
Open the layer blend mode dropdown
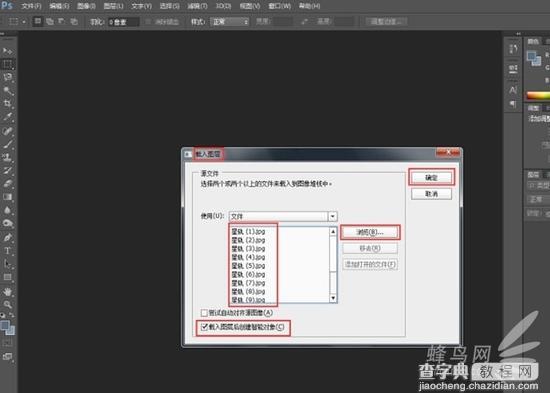click(538, 199)
